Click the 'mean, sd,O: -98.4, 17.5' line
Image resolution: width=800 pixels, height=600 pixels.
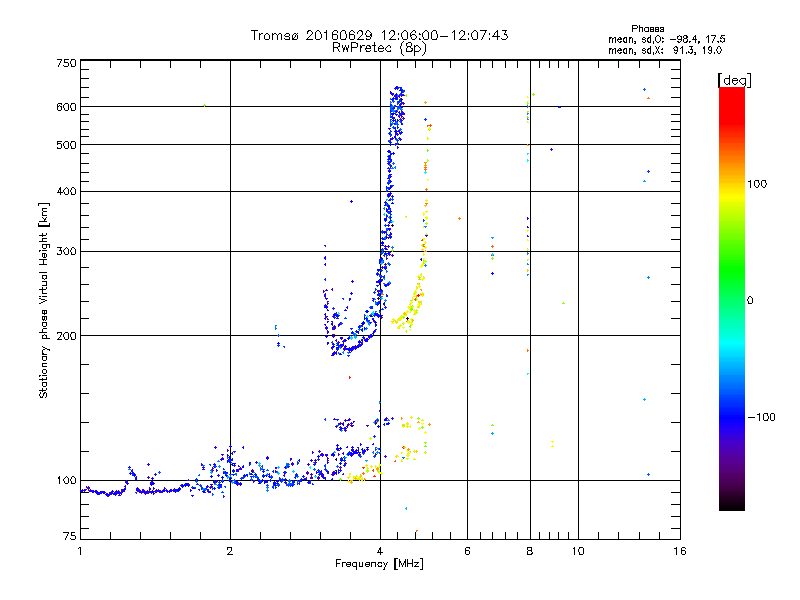[x=666, y=39]
